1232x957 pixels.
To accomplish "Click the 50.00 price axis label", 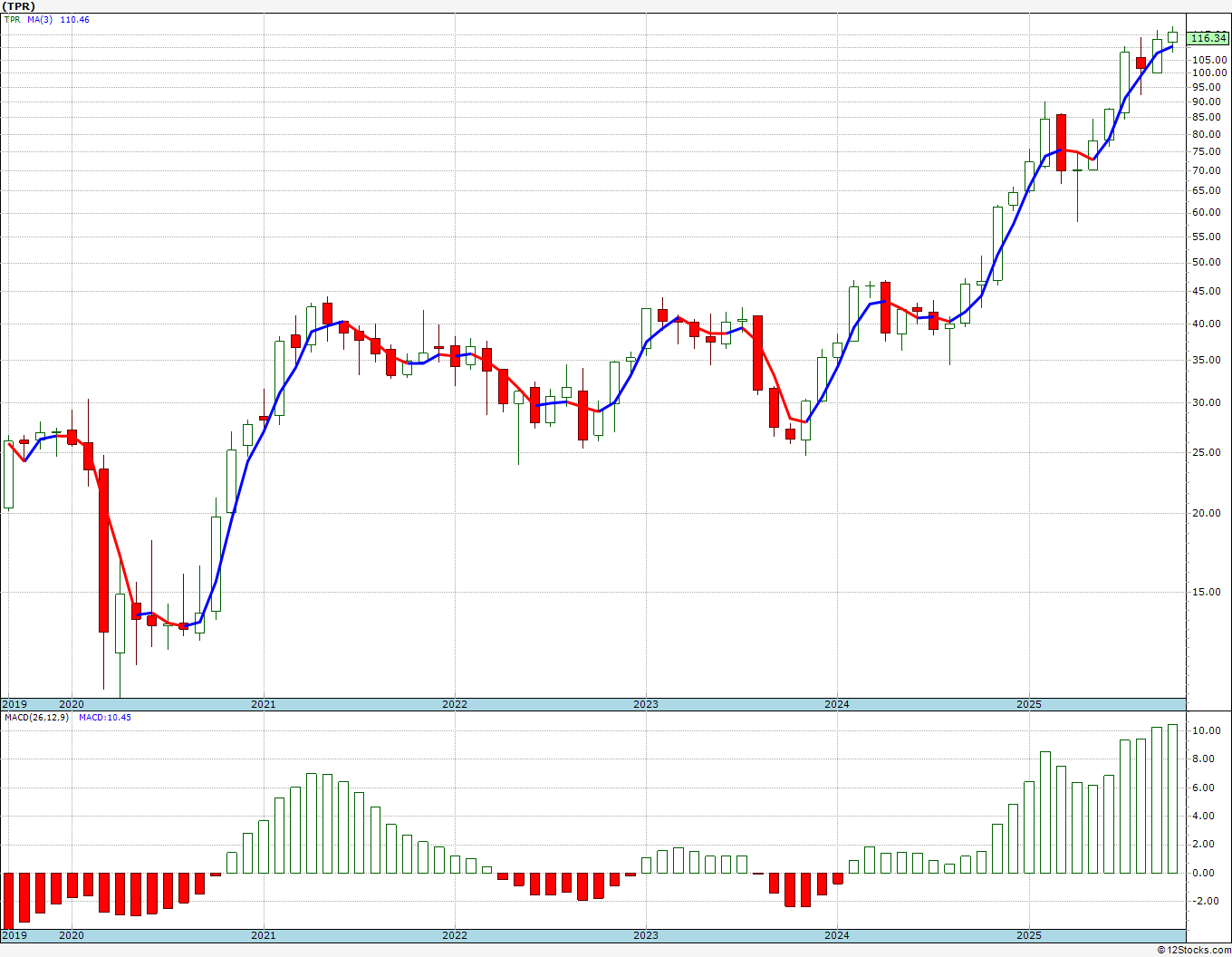I will coord(1206,263).
